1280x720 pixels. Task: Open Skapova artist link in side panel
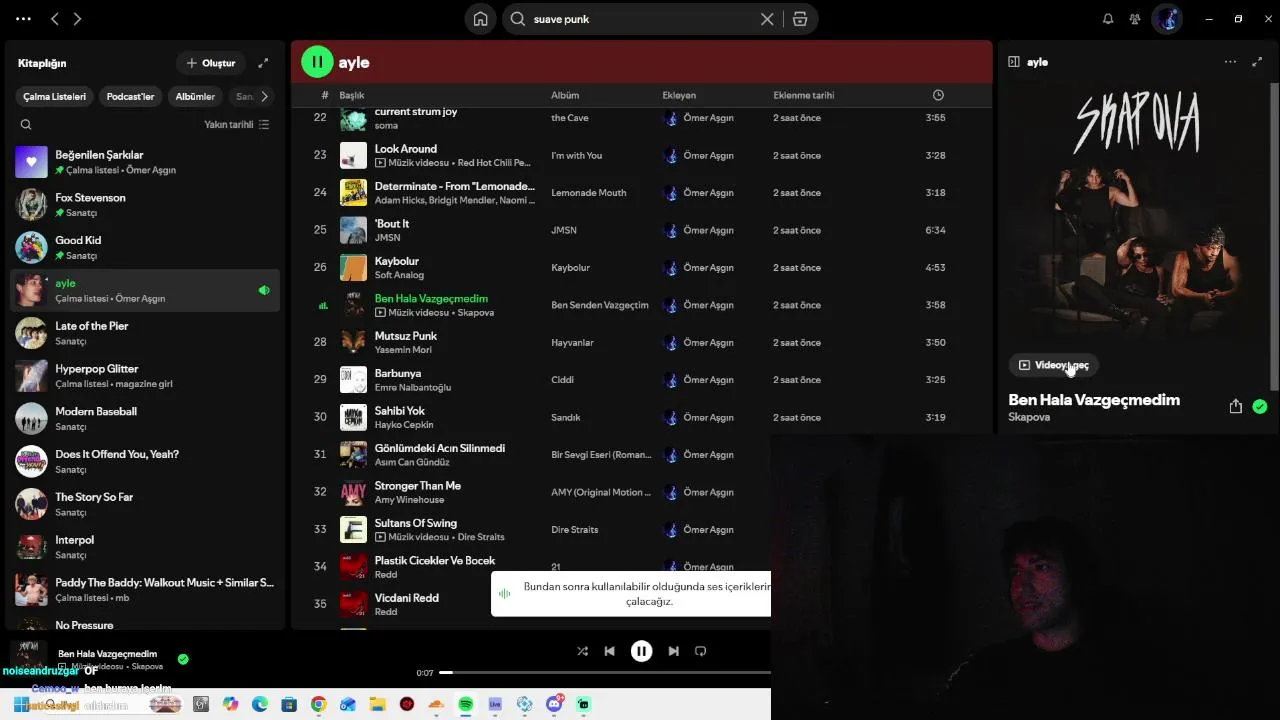(x=1029, y=417)
